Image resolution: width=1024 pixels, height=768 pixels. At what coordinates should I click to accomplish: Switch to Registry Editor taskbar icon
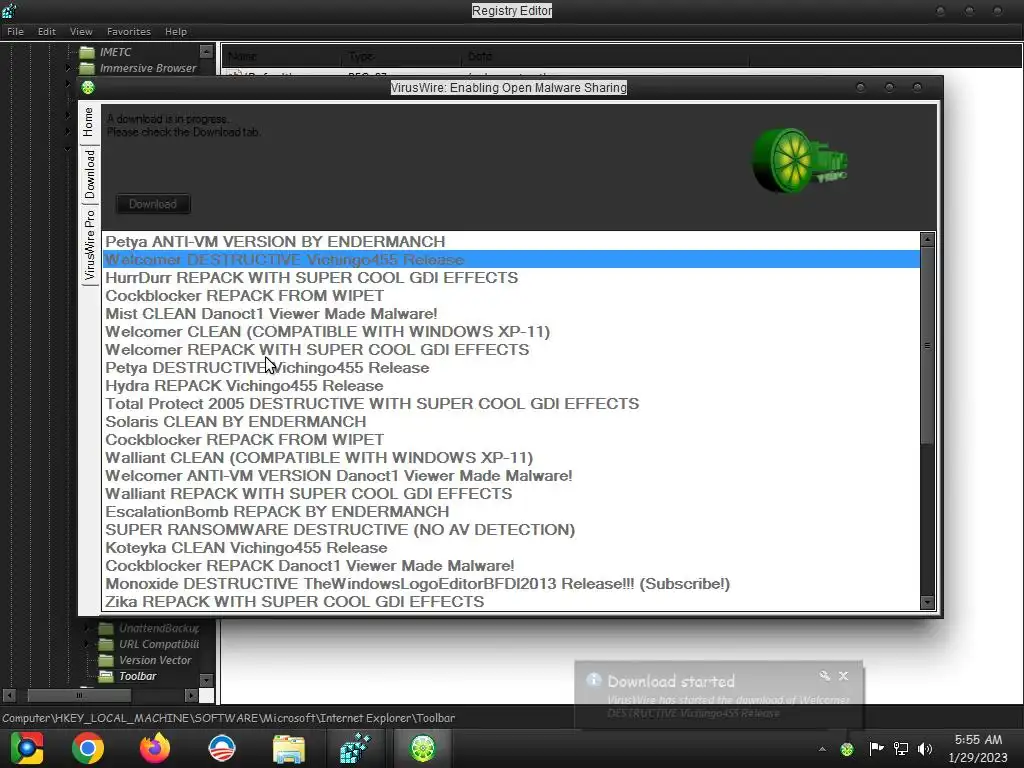click(355, 748)
